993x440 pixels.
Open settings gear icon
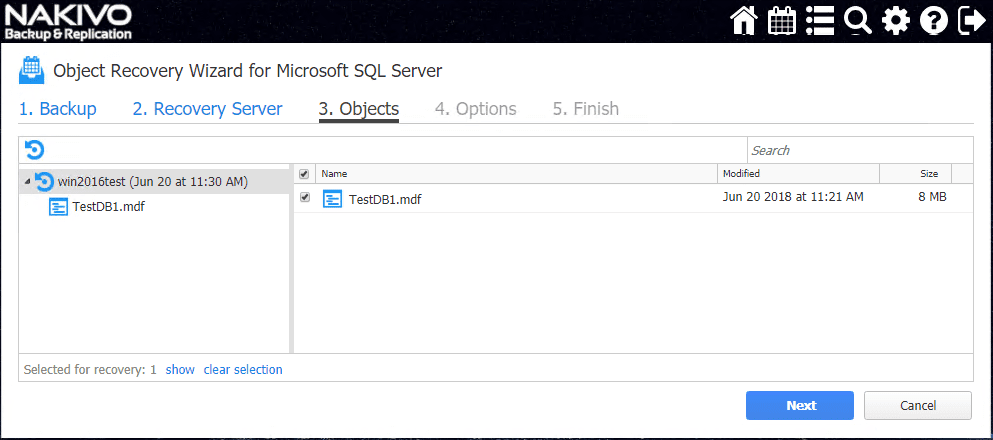[x=895, y=20]
